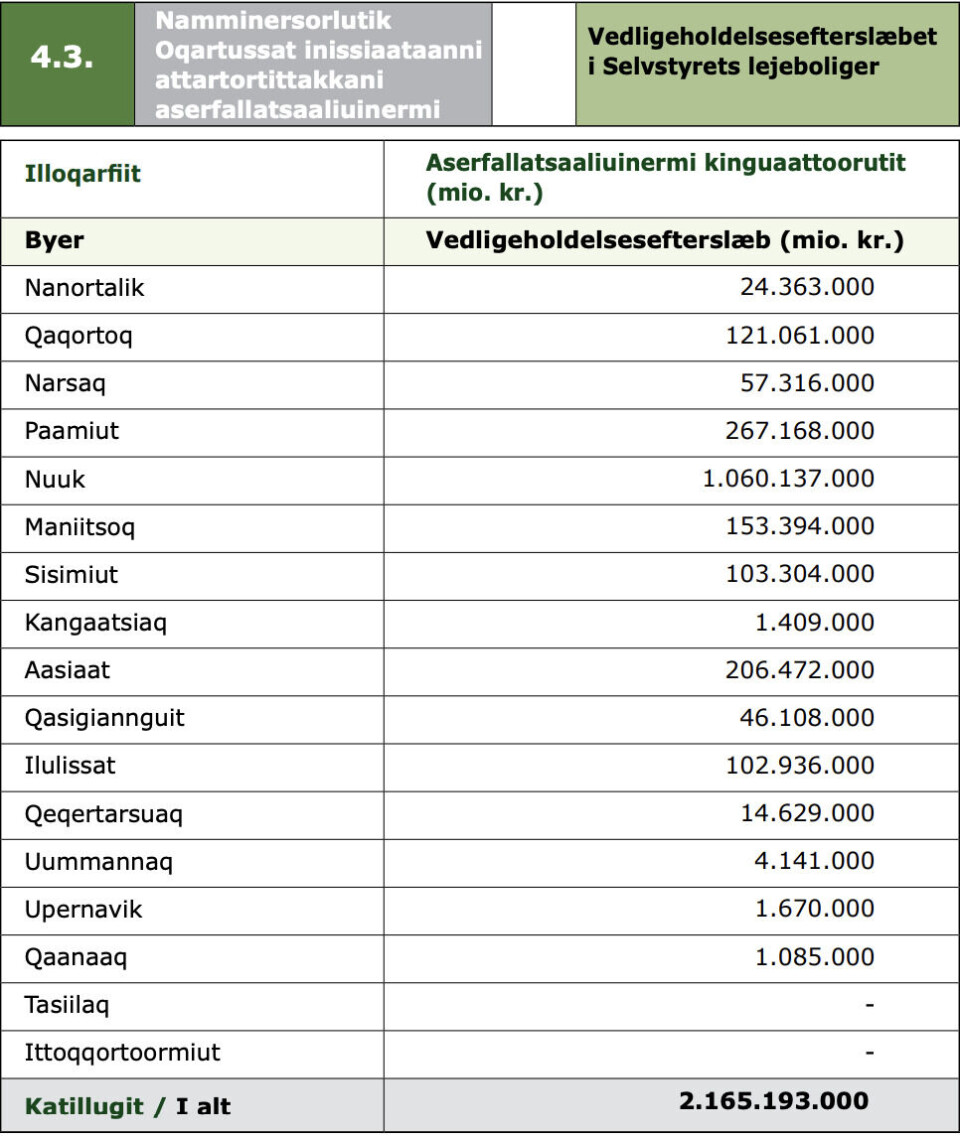Click the Qeqertarsuaq row label
This screenshot has width=960, height=1138.
pos(104,814)
